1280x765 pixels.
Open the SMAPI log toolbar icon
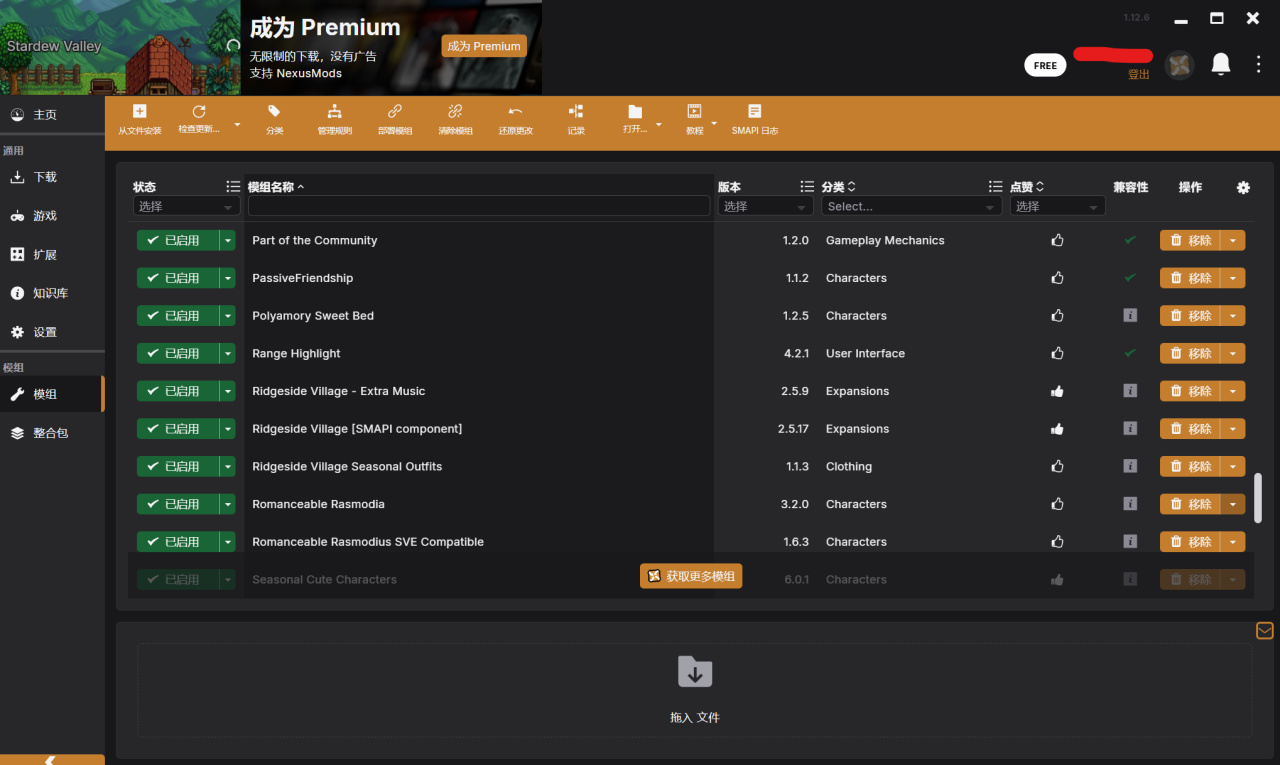754,111
